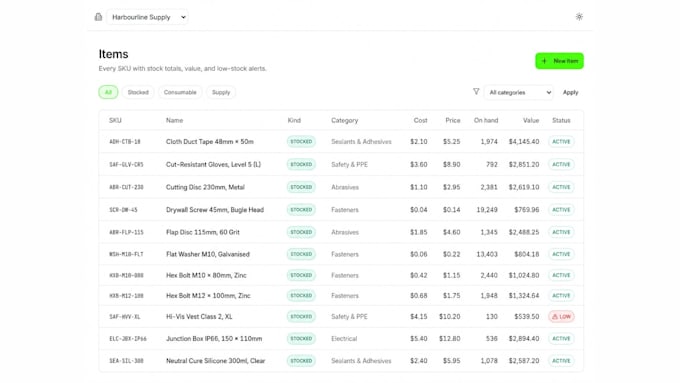Select the All filter pill
The width and height of the screenshot is (680, 383).
(x=108, y=92)
